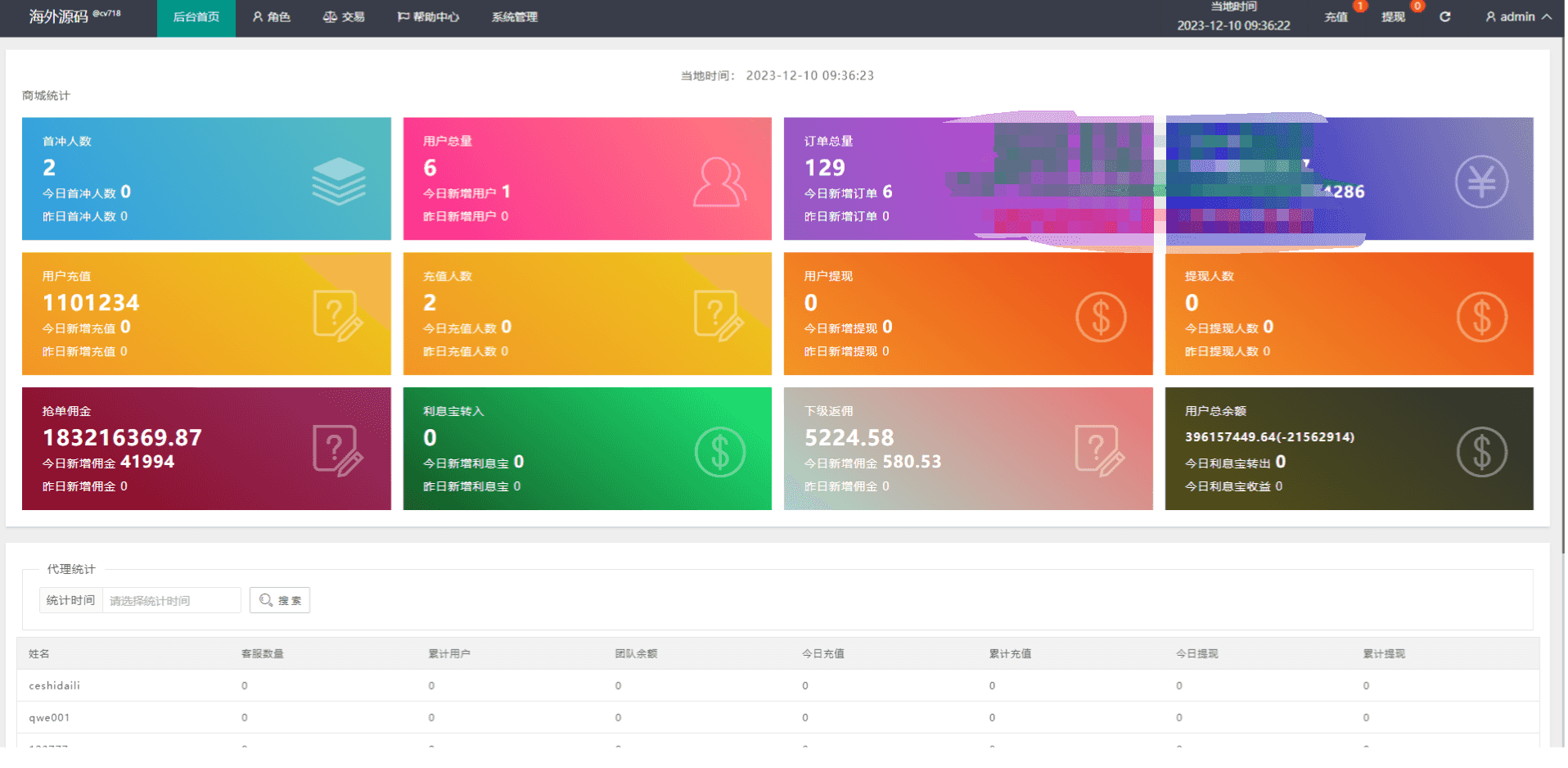Click the dollar icon in 用户总余额 card
This screenshot has height=768, width=1568.
(x=1481, y=452)
